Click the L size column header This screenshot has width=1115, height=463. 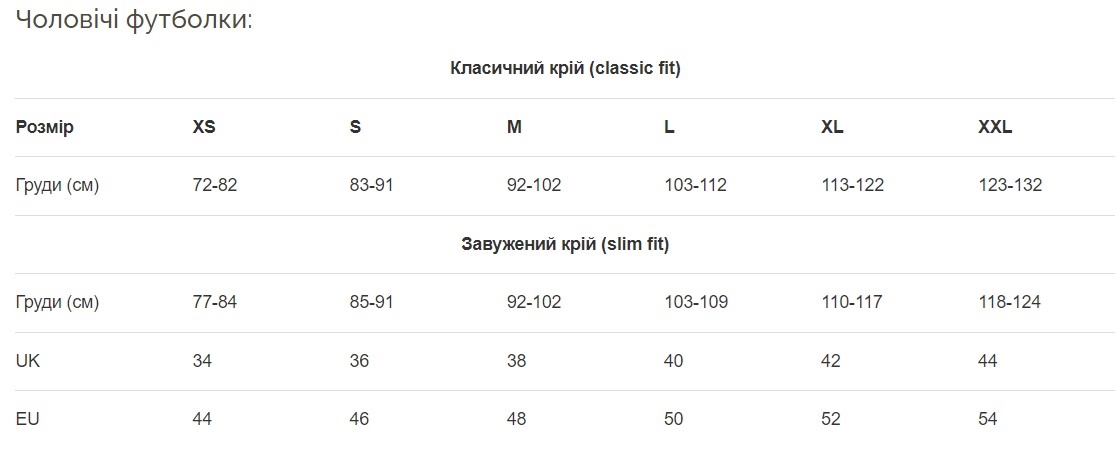pos(669,127)
